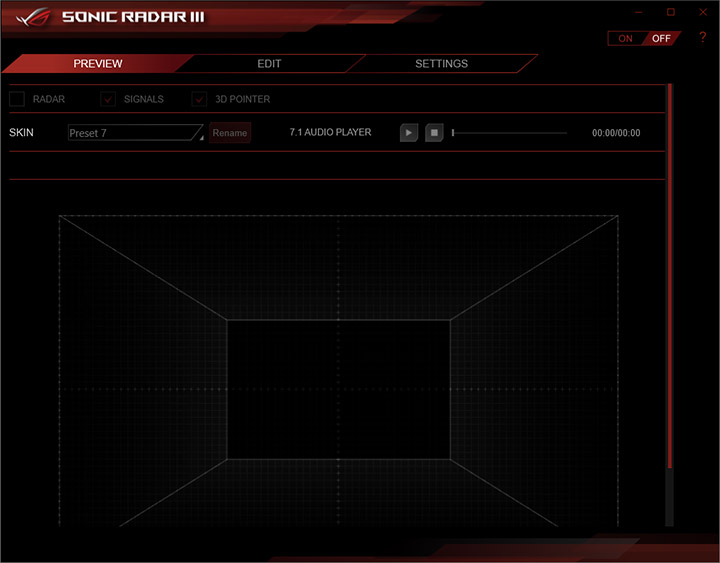Click the 00:00/00:00 time display
The height and width of the screenshot is (563, 720).
click(616, 133)
